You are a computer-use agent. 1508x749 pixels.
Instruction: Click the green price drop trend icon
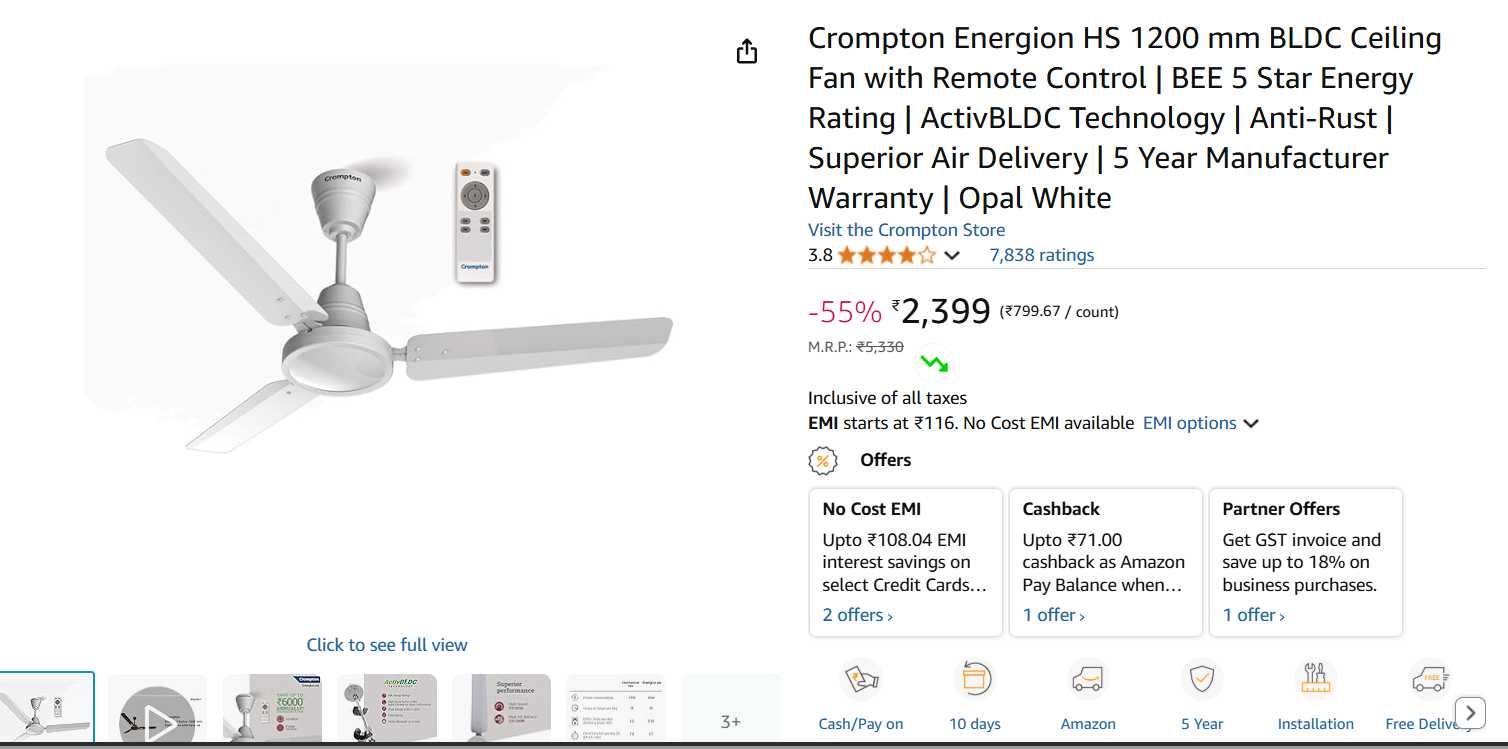[x=934, y=362]
